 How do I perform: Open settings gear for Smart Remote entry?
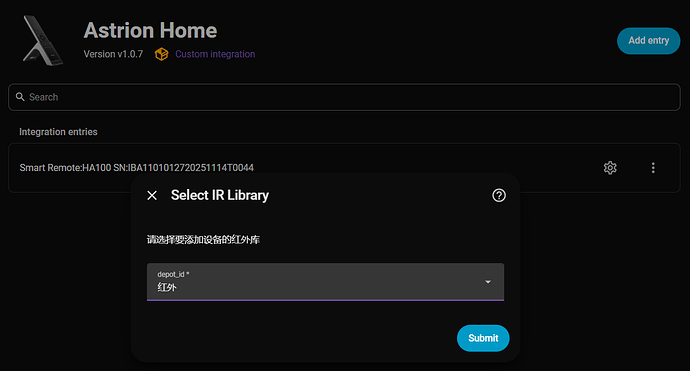point(610,168)
